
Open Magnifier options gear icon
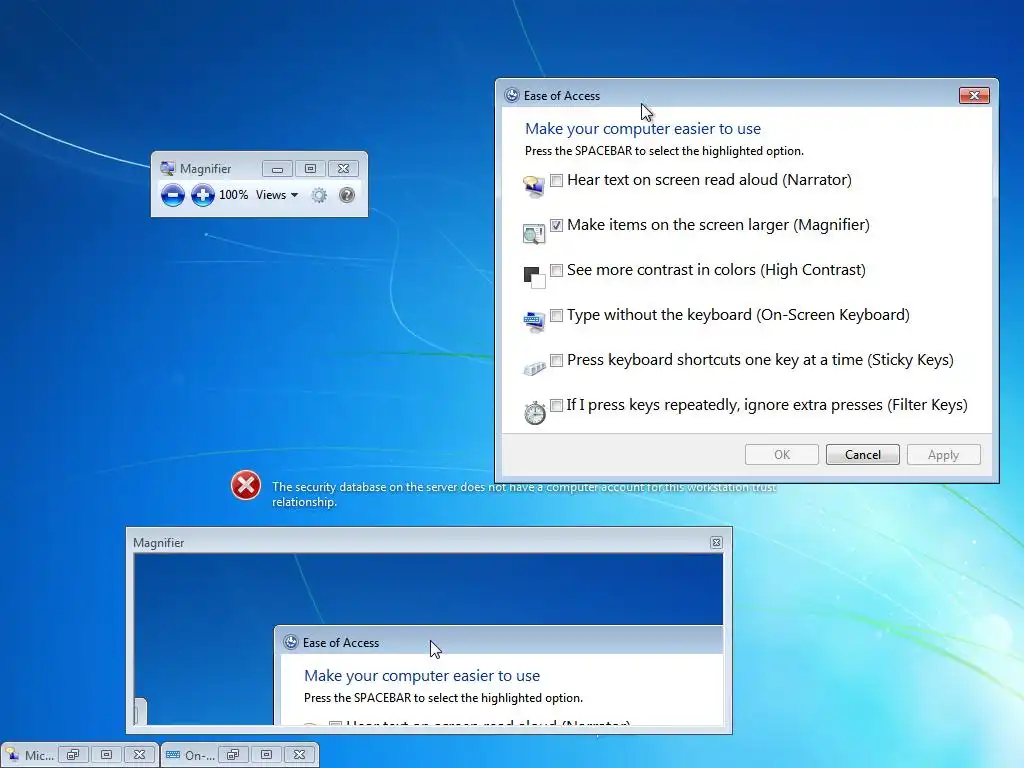point(319,195)
